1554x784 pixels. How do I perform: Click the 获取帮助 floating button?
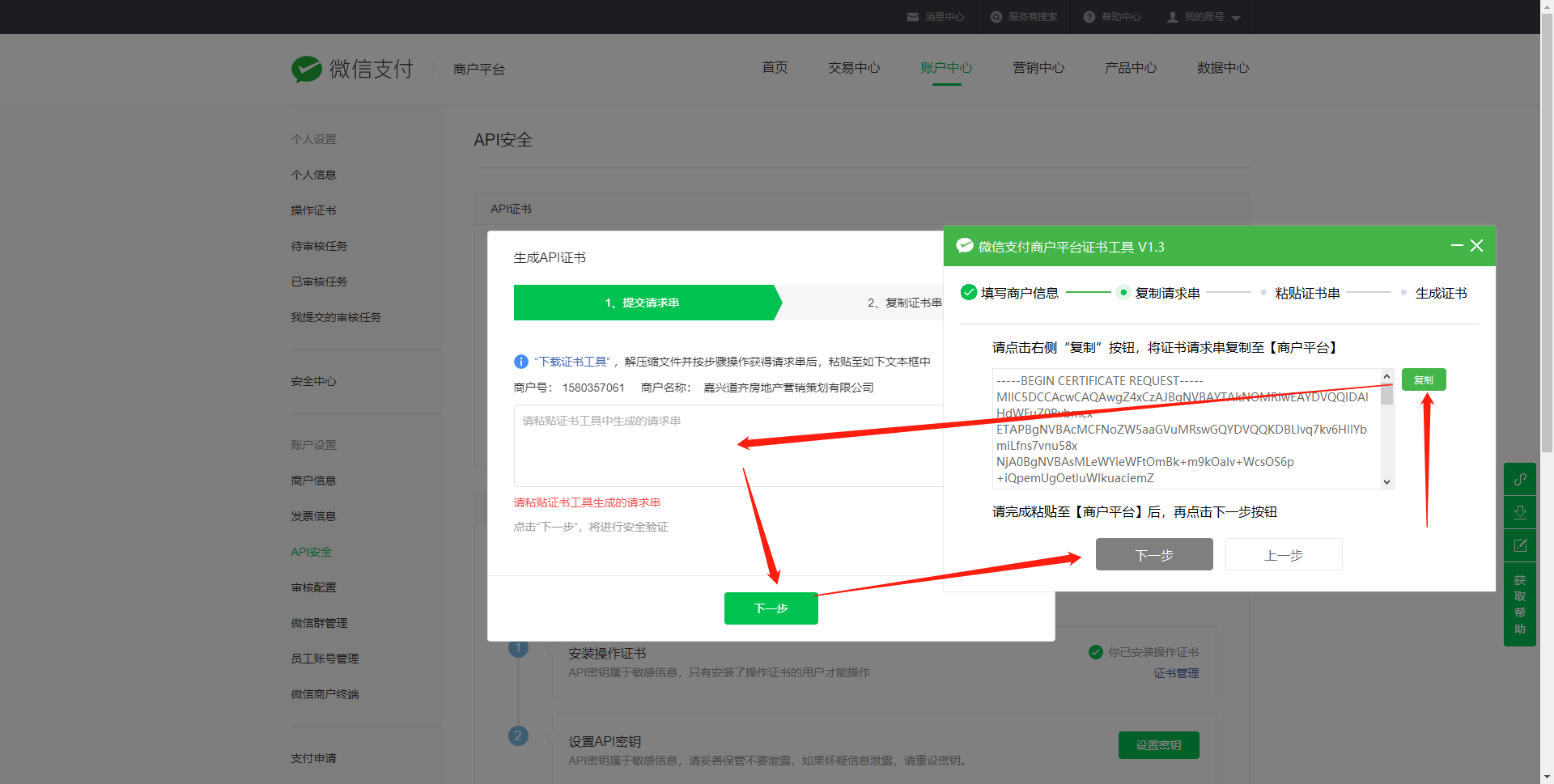coord(1520,604)
